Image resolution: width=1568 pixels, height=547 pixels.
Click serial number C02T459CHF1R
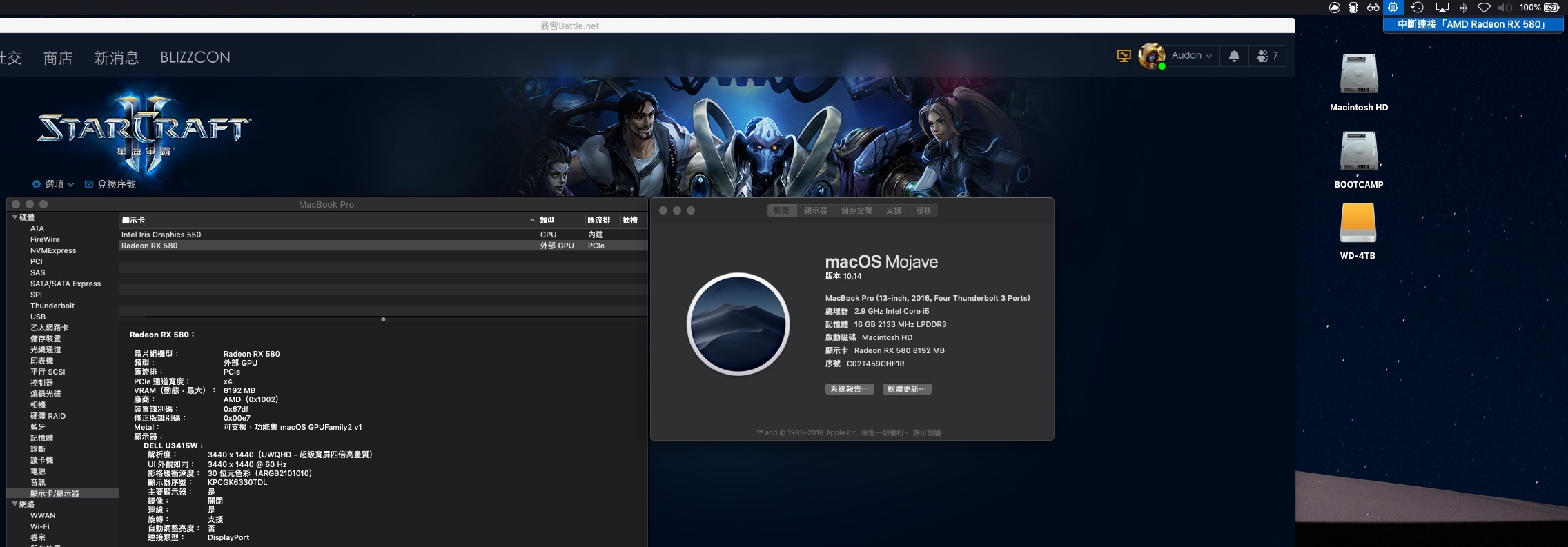click(x=875, y=364)
